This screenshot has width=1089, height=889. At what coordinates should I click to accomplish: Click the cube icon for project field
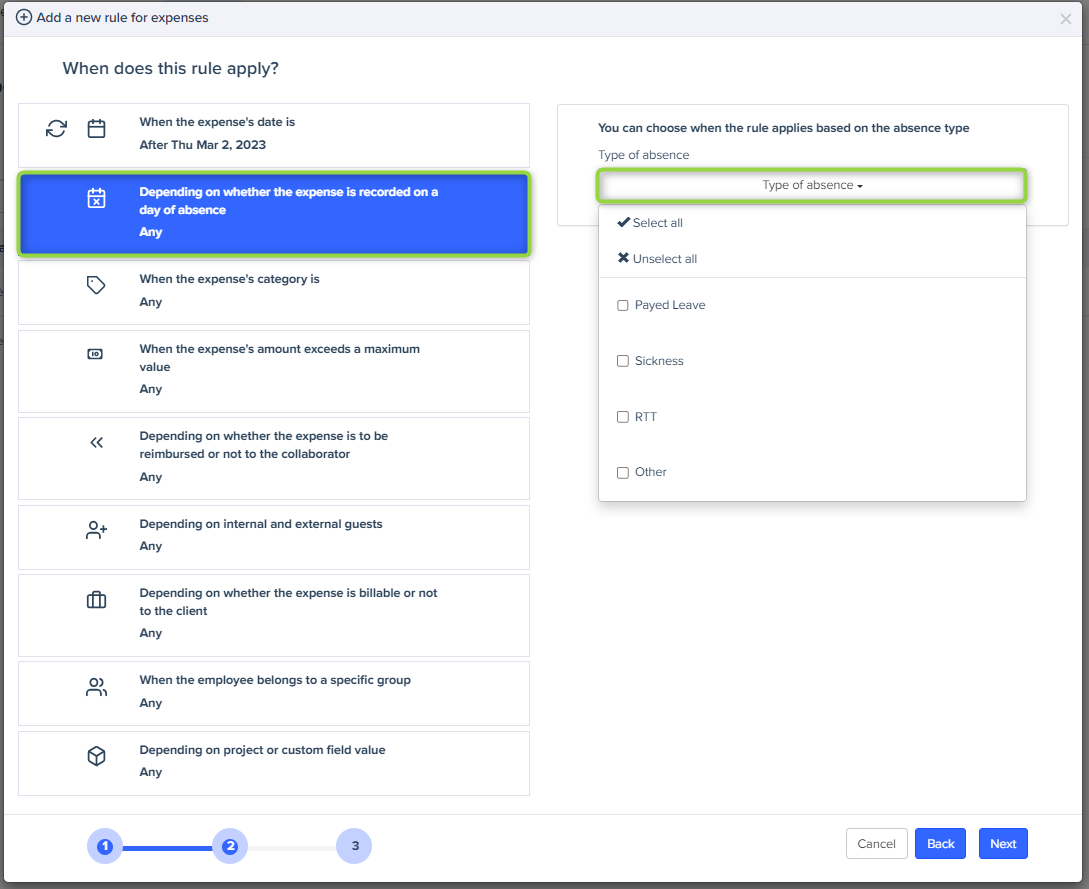click(x=96, y=757)
